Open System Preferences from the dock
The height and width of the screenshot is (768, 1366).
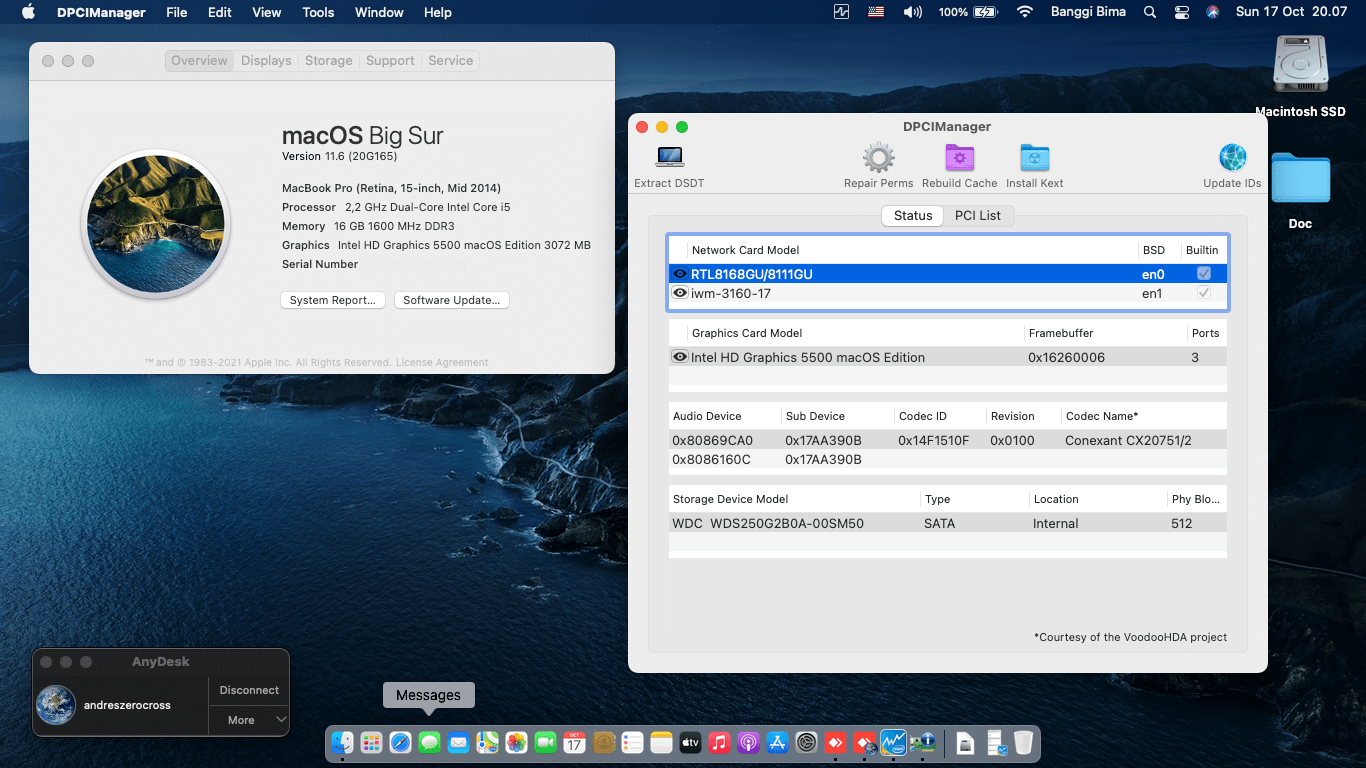[x=806, y=743]
